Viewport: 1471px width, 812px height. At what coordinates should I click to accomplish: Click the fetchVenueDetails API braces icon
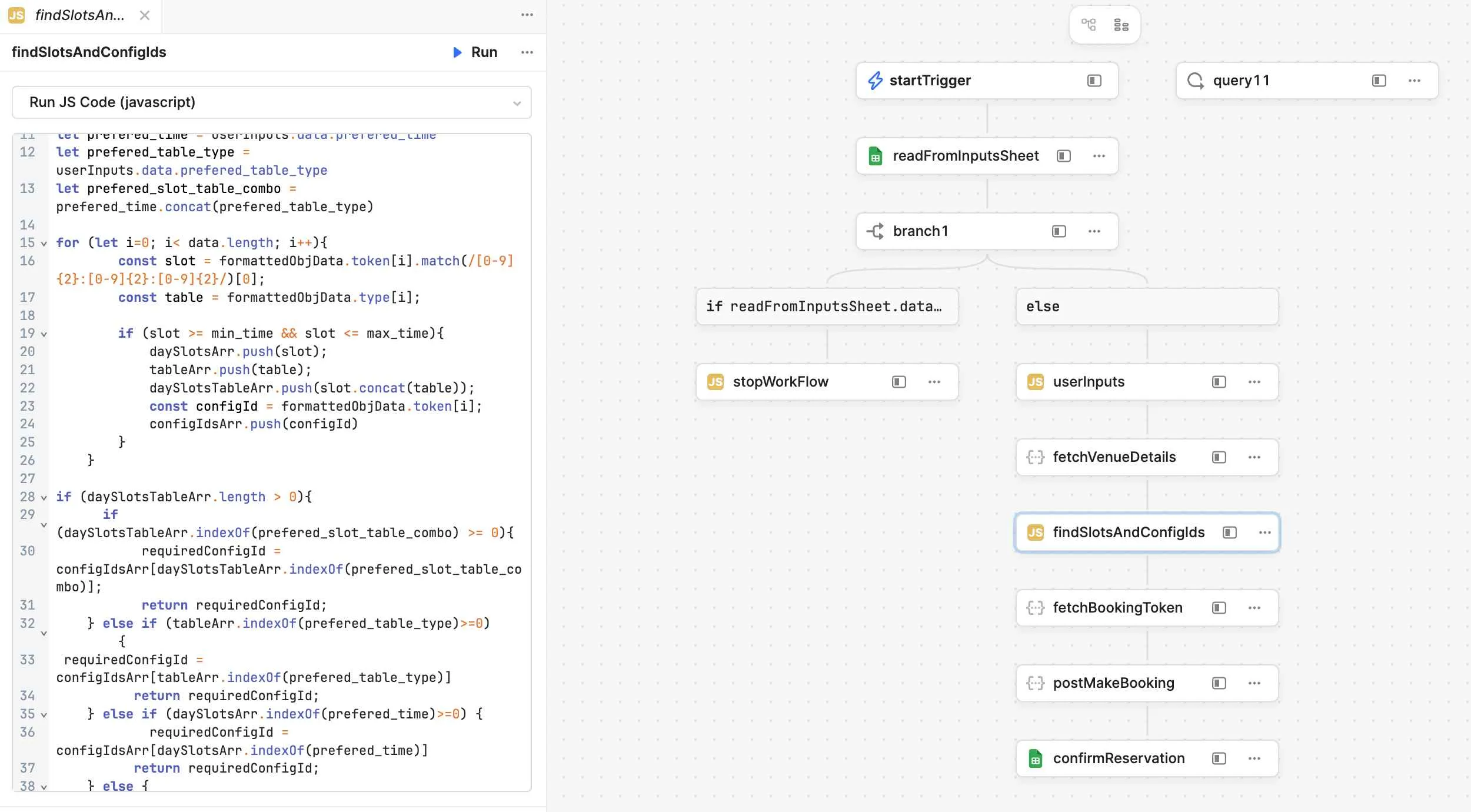(1036, 457)
